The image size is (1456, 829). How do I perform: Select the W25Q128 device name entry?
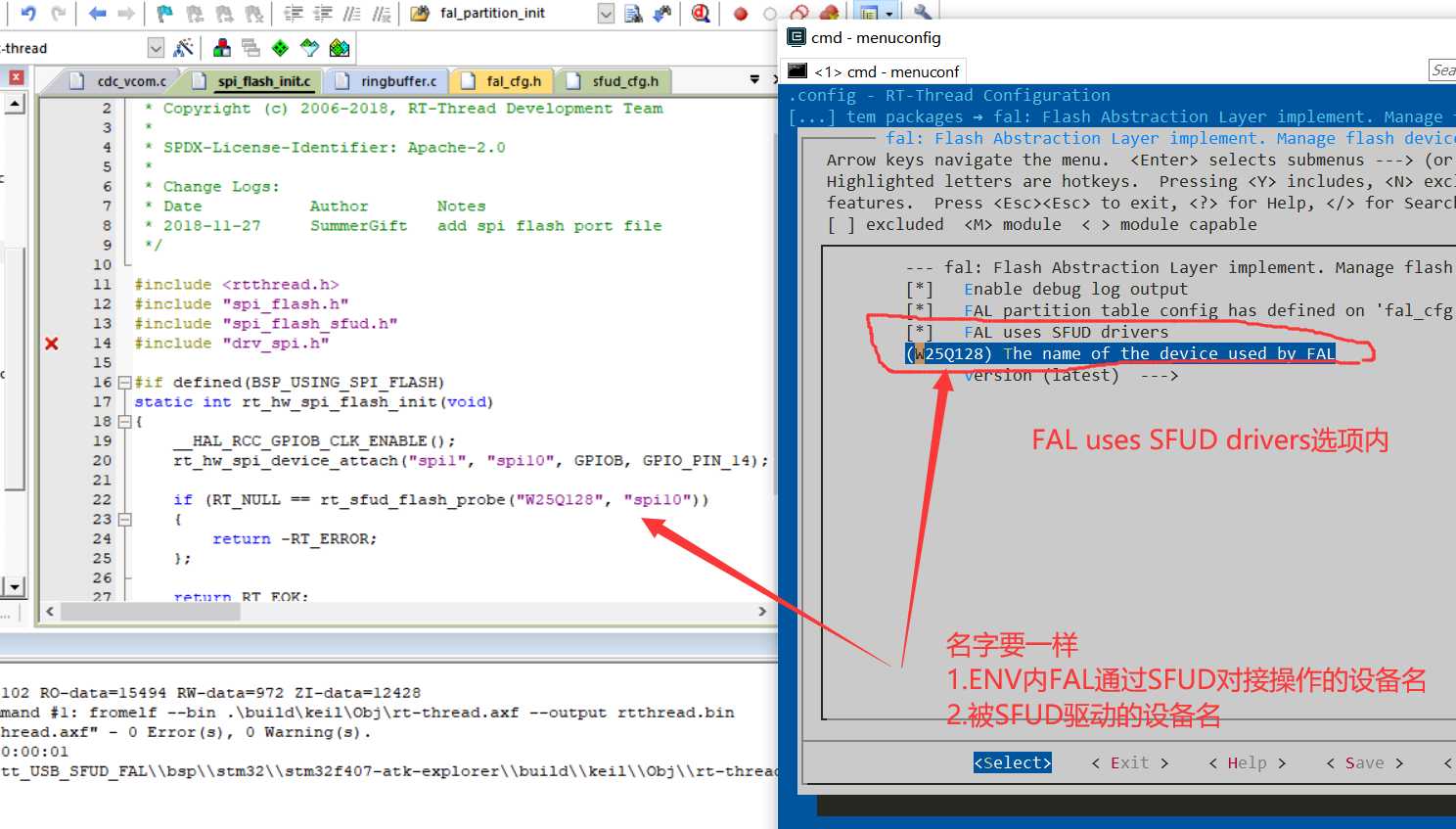(x=1120, y=353)
